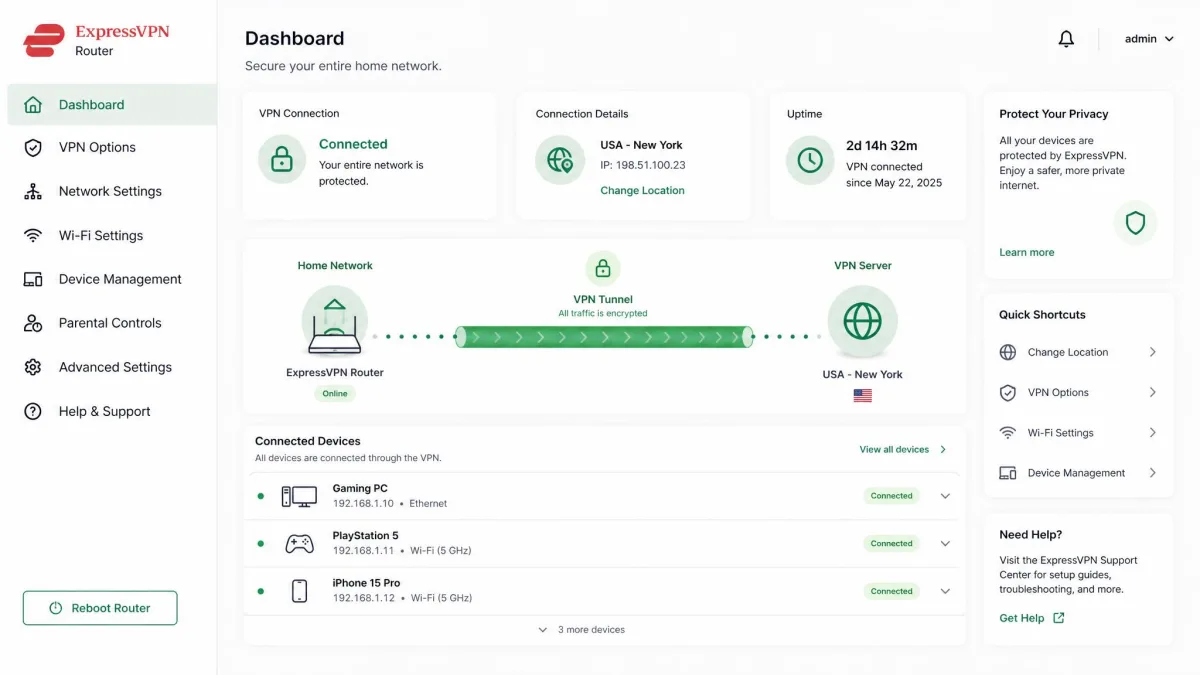Click the USA flag icon under VPN Server
Viewport: 1200px width, 675px height.
[862, 396]
